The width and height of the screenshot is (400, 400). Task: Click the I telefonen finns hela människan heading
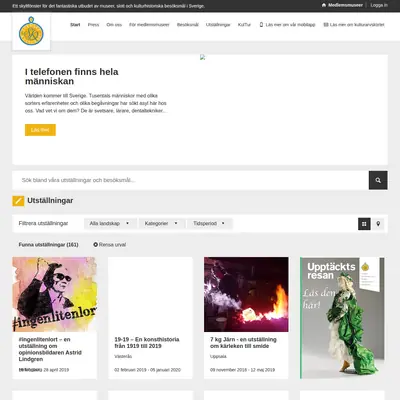coord(71,76)
